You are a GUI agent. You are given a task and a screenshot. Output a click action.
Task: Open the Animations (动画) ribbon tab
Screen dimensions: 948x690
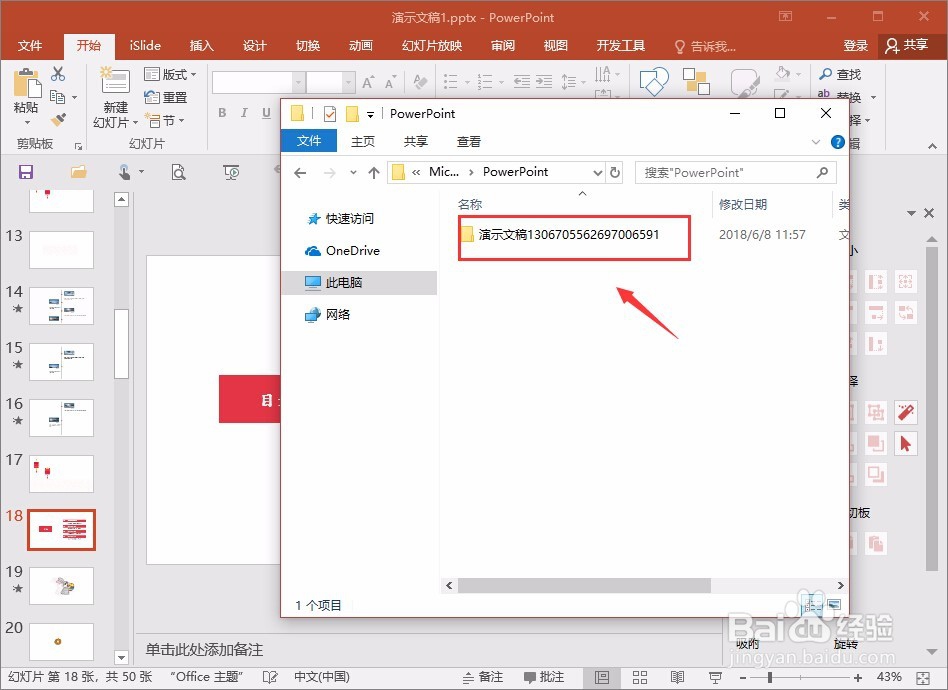click(x=361, y=45)
